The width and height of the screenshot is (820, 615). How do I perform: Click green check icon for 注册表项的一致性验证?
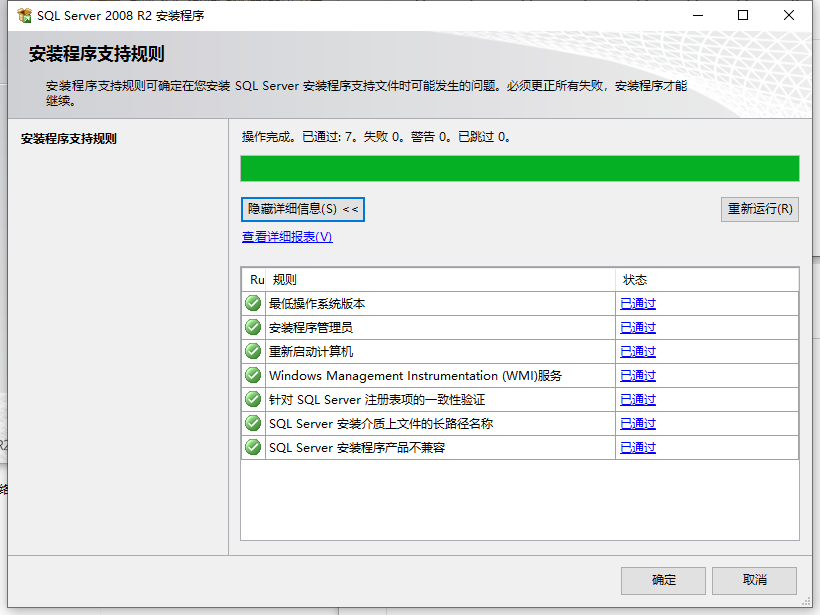[253, 400]
